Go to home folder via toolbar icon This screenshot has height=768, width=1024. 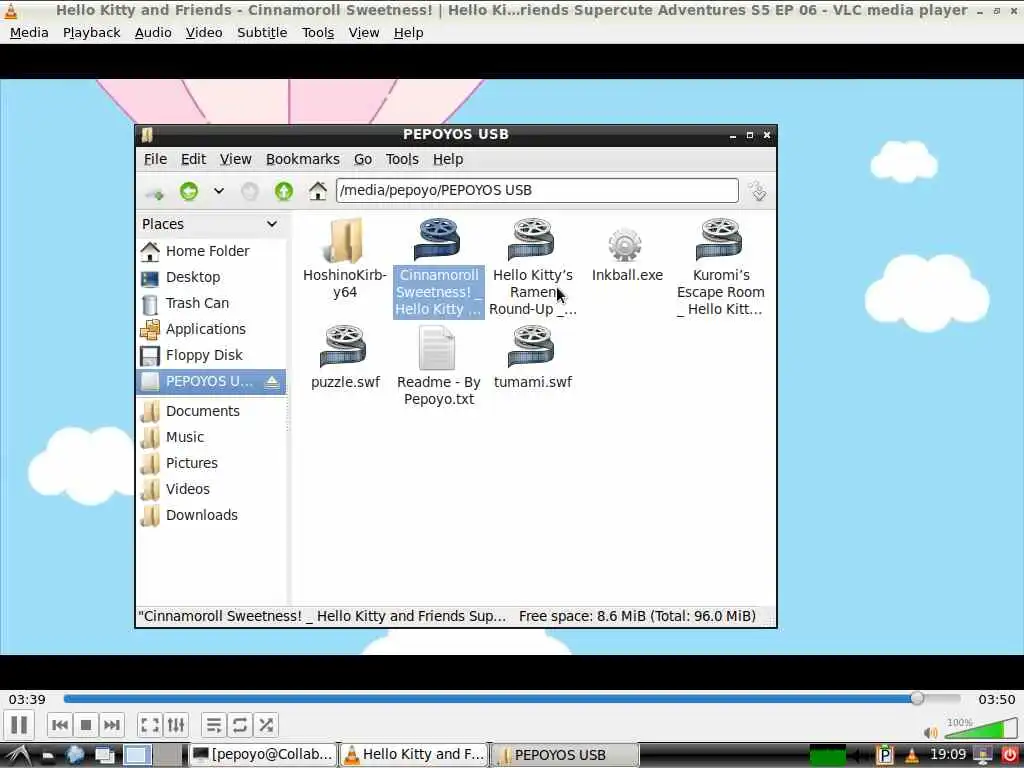pos(318,191)
